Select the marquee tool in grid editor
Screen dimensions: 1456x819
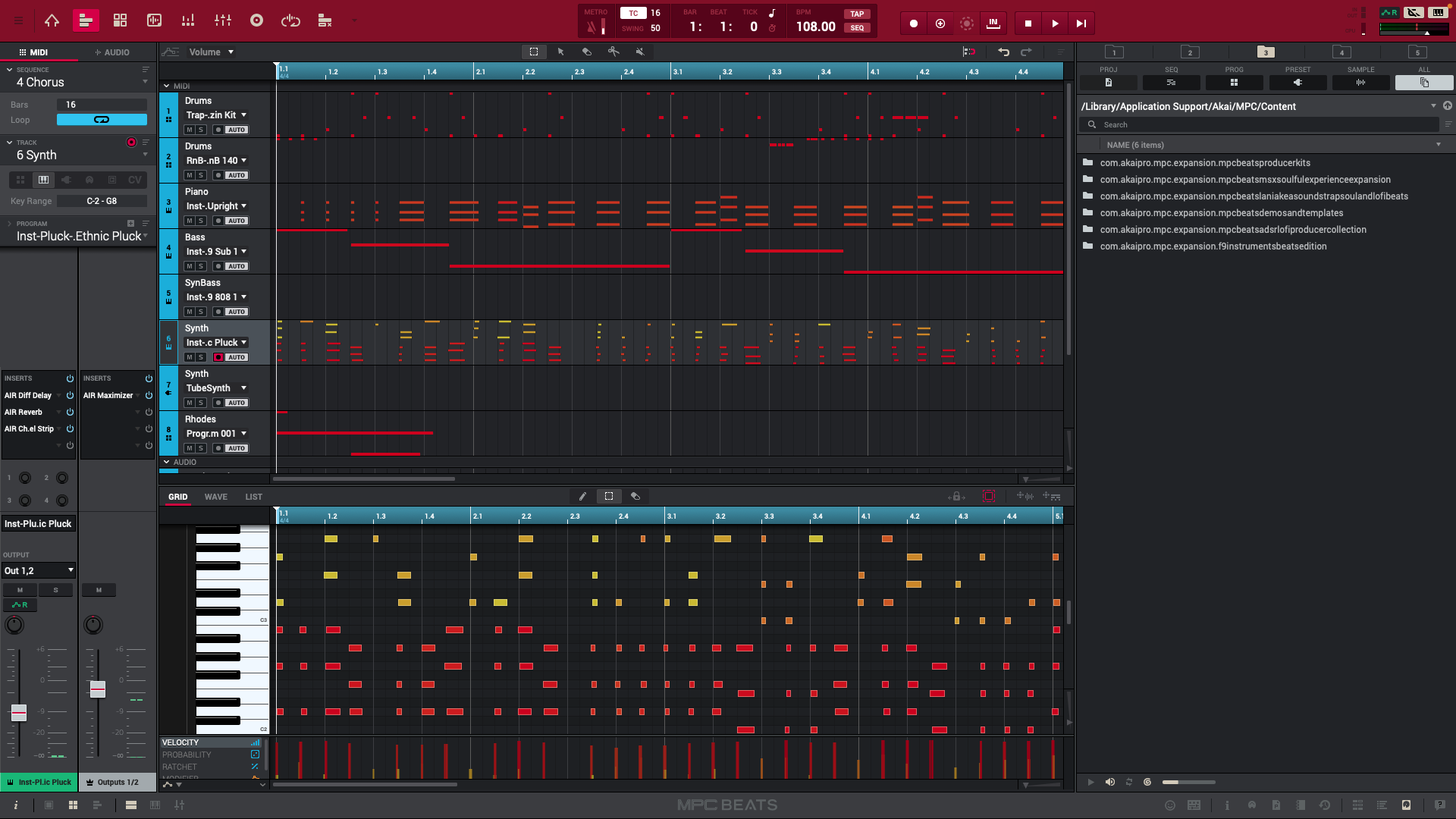(x=609, y=496)
